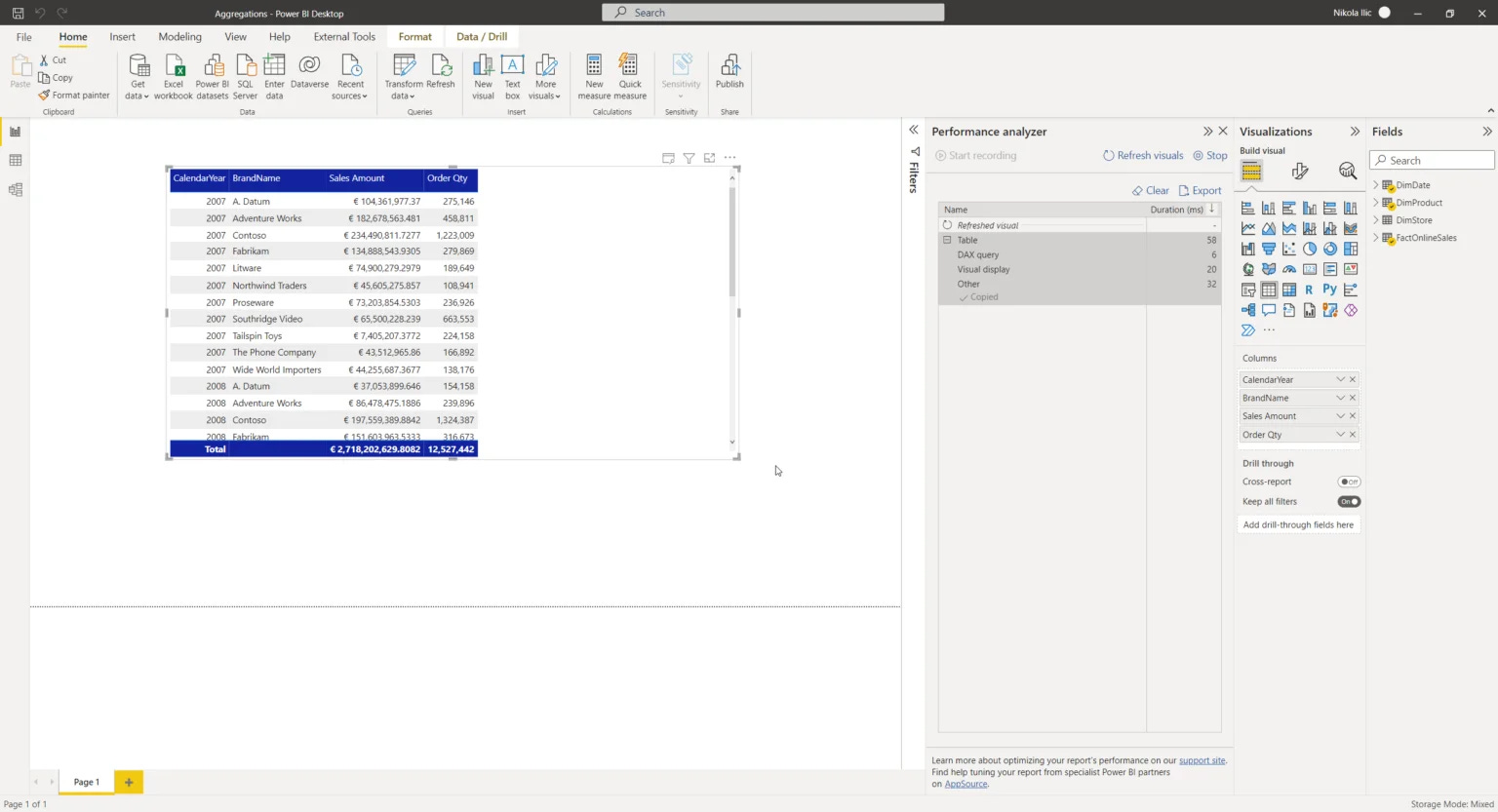Click Refresh visuals in Performance analyzer
This screenshot has width=1498, height=812.
pos(1143,156)
